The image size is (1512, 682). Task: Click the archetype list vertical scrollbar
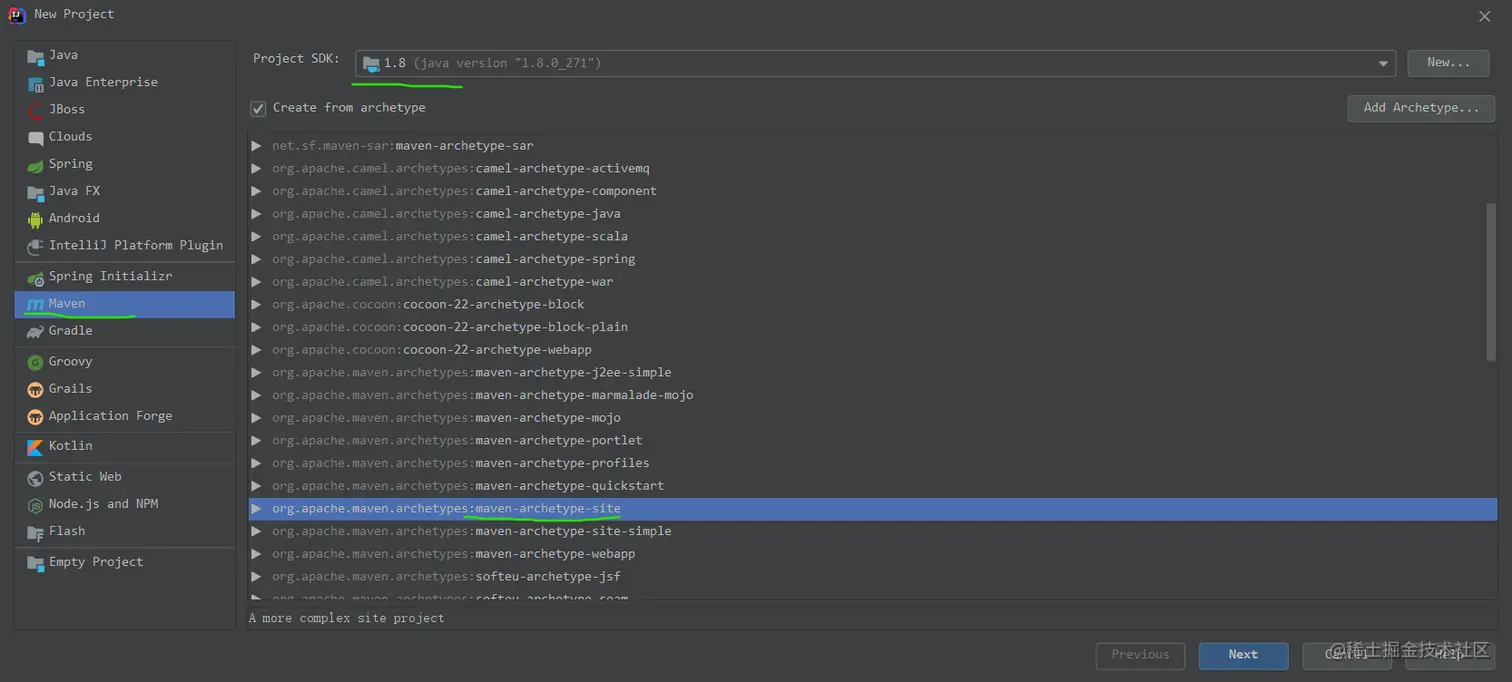pyautogui.click(x=1490, y=282)
